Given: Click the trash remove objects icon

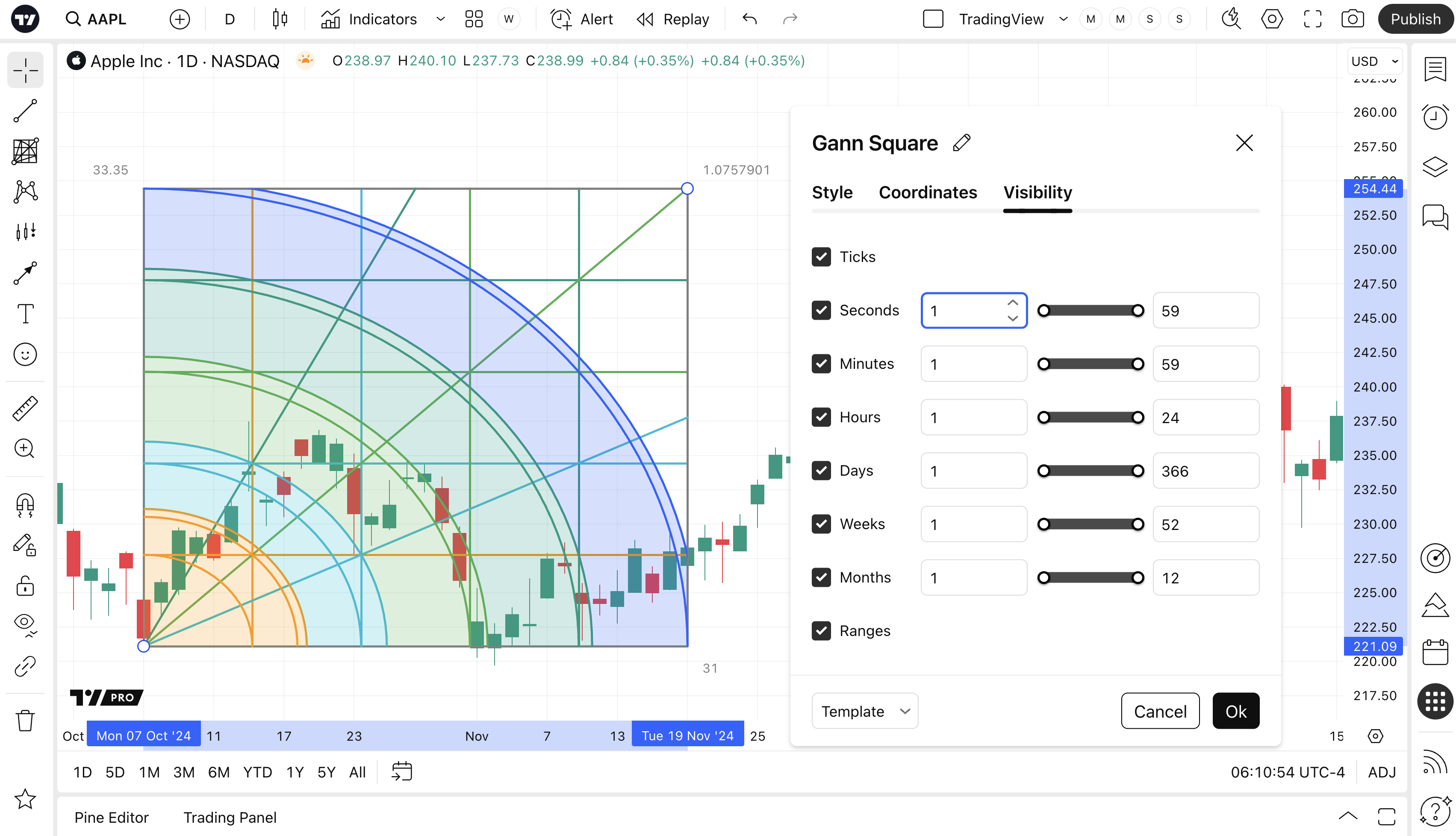Looking at the screenshot, I should pyautogui.click(x=25, y=720).
